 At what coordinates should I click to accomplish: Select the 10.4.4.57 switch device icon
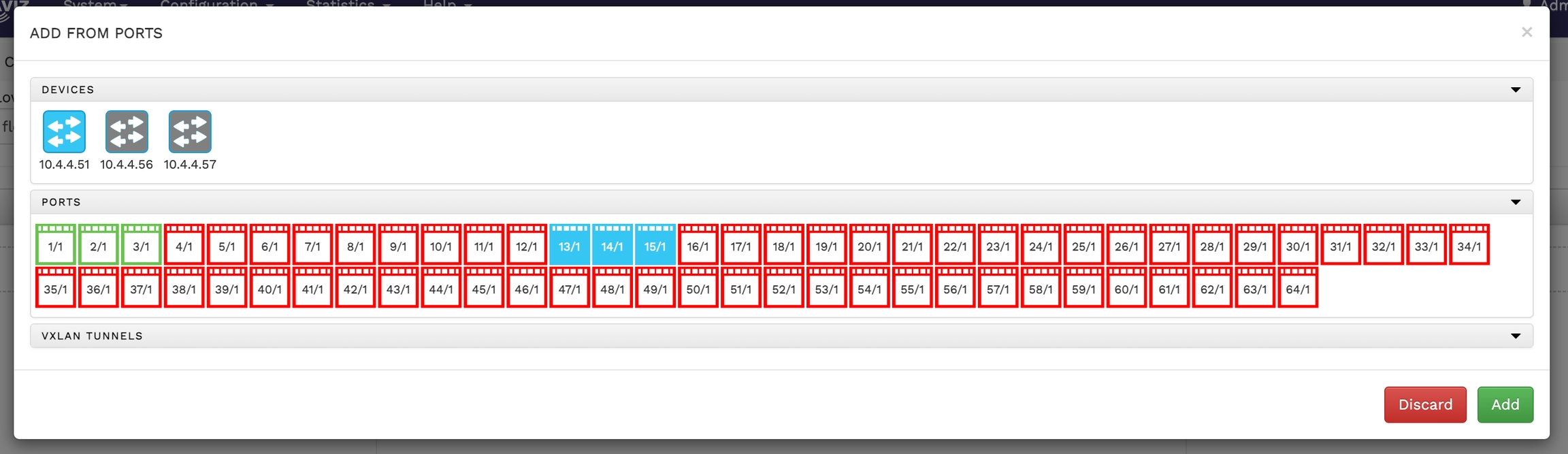click(190, 131)
